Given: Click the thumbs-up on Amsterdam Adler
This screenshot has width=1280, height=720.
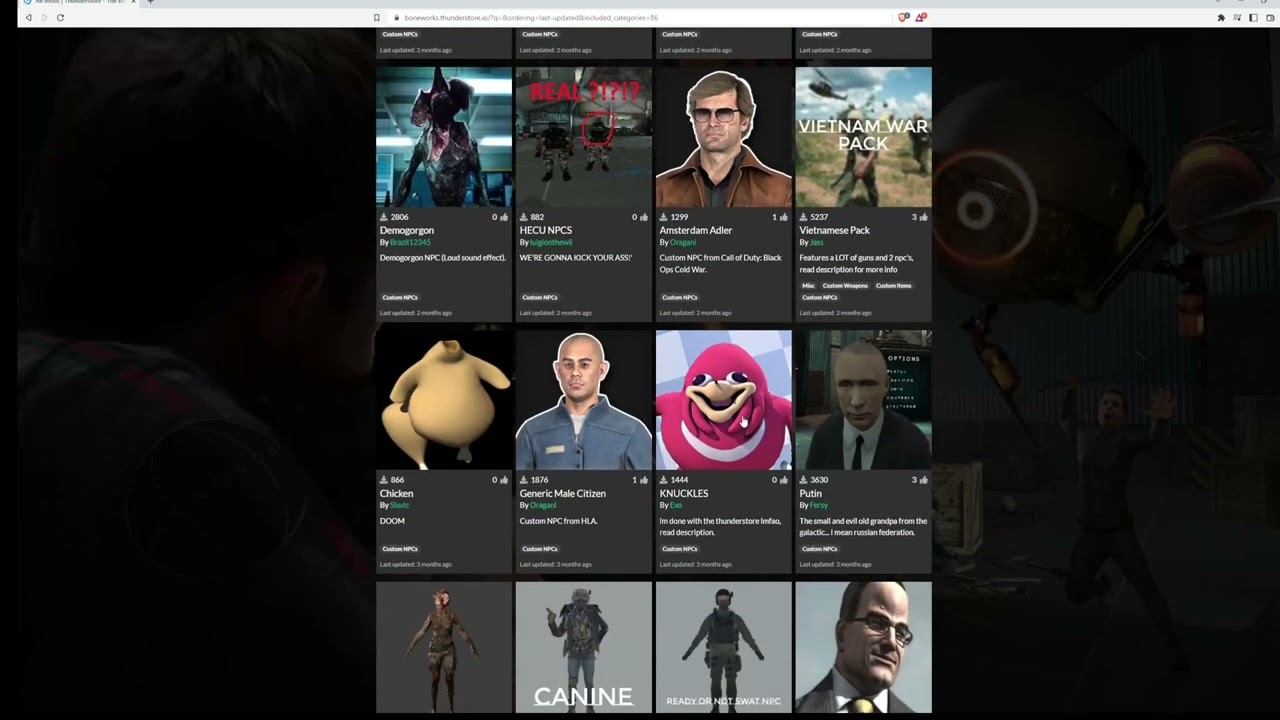Looking at the screenshot, I should (x=783, y=216).
